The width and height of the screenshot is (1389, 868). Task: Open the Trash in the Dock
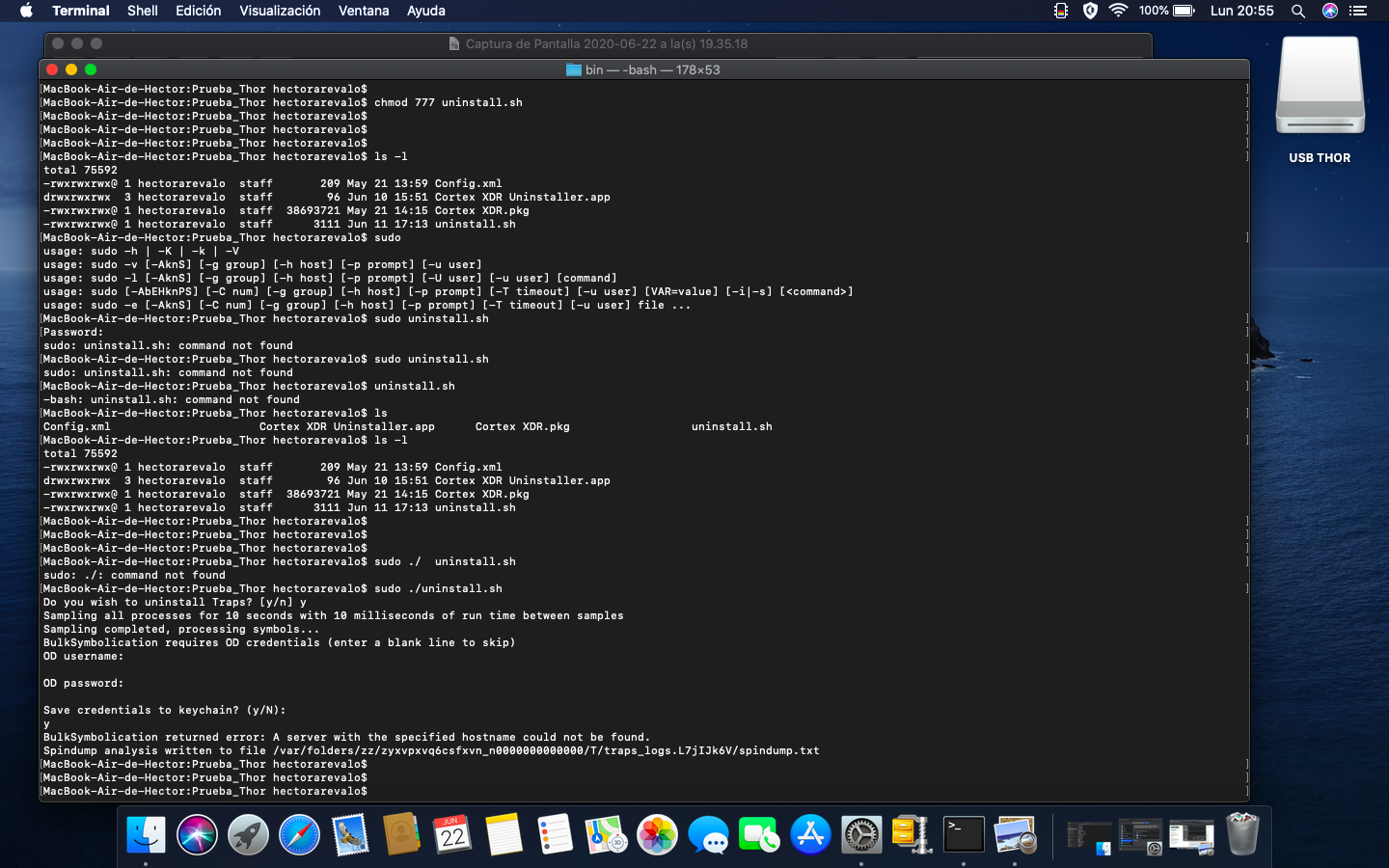pos(1242,835)
